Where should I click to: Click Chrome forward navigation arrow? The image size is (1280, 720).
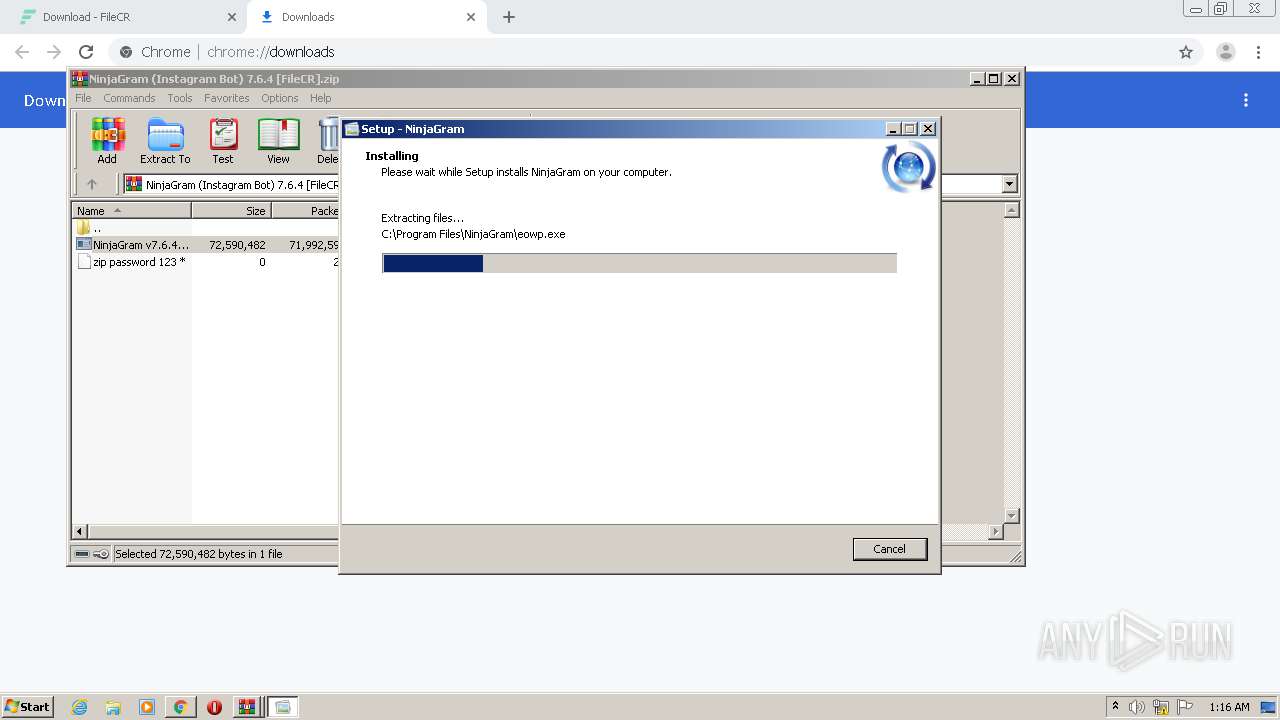54,52
